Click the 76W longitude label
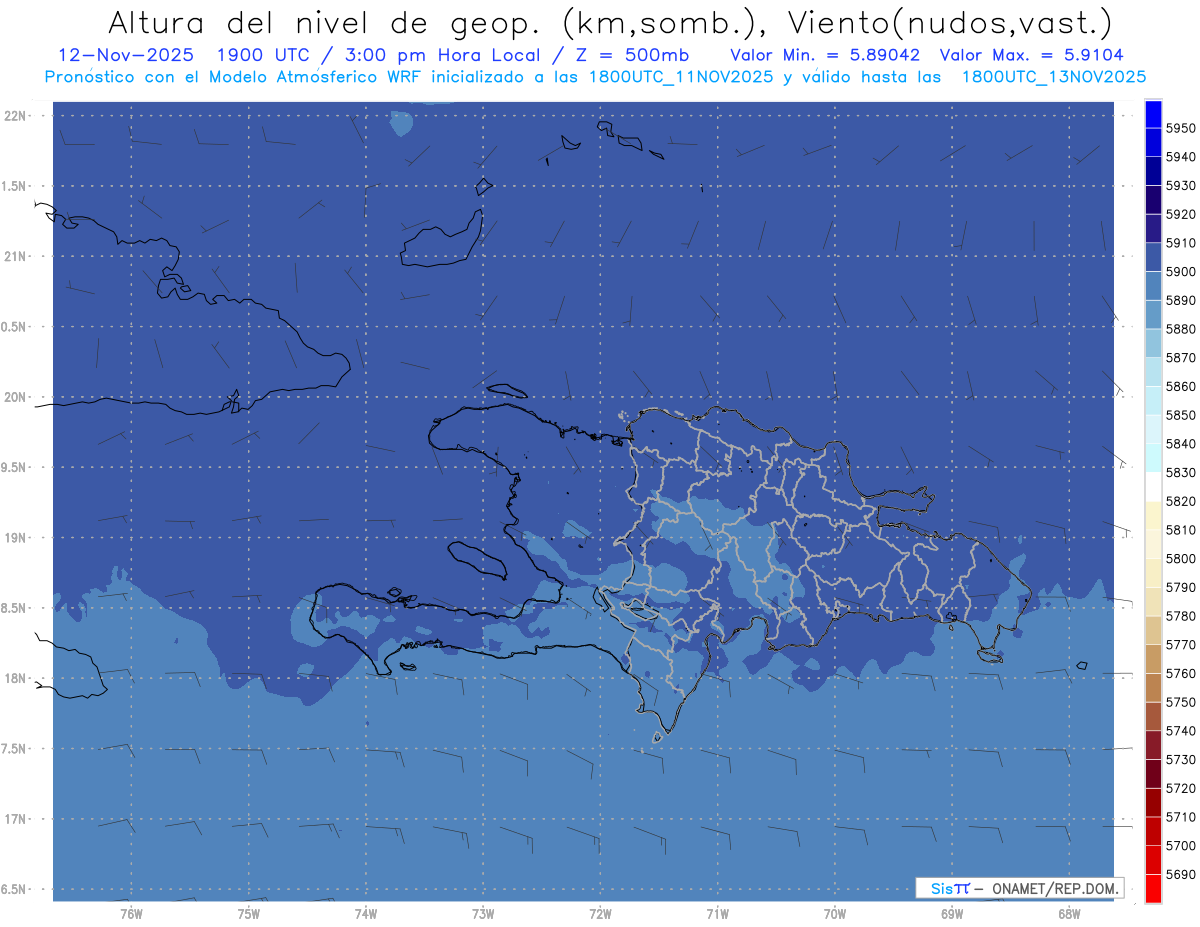This screenshot has height=927, width=1200. pos(131,914)
